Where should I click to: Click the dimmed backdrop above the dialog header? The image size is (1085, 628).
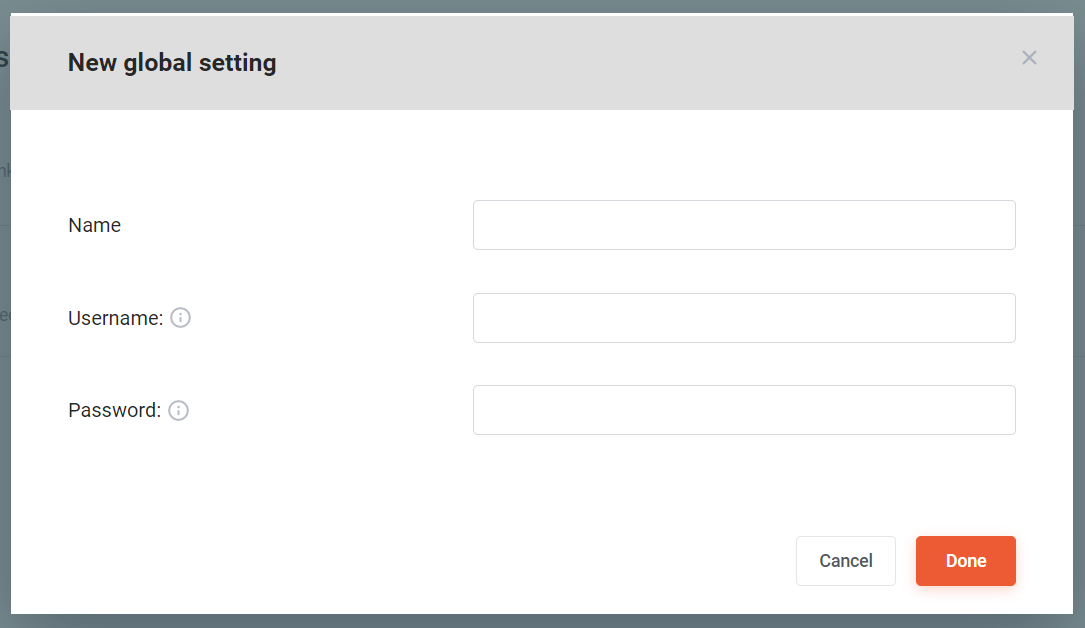(x=542, y=6)
